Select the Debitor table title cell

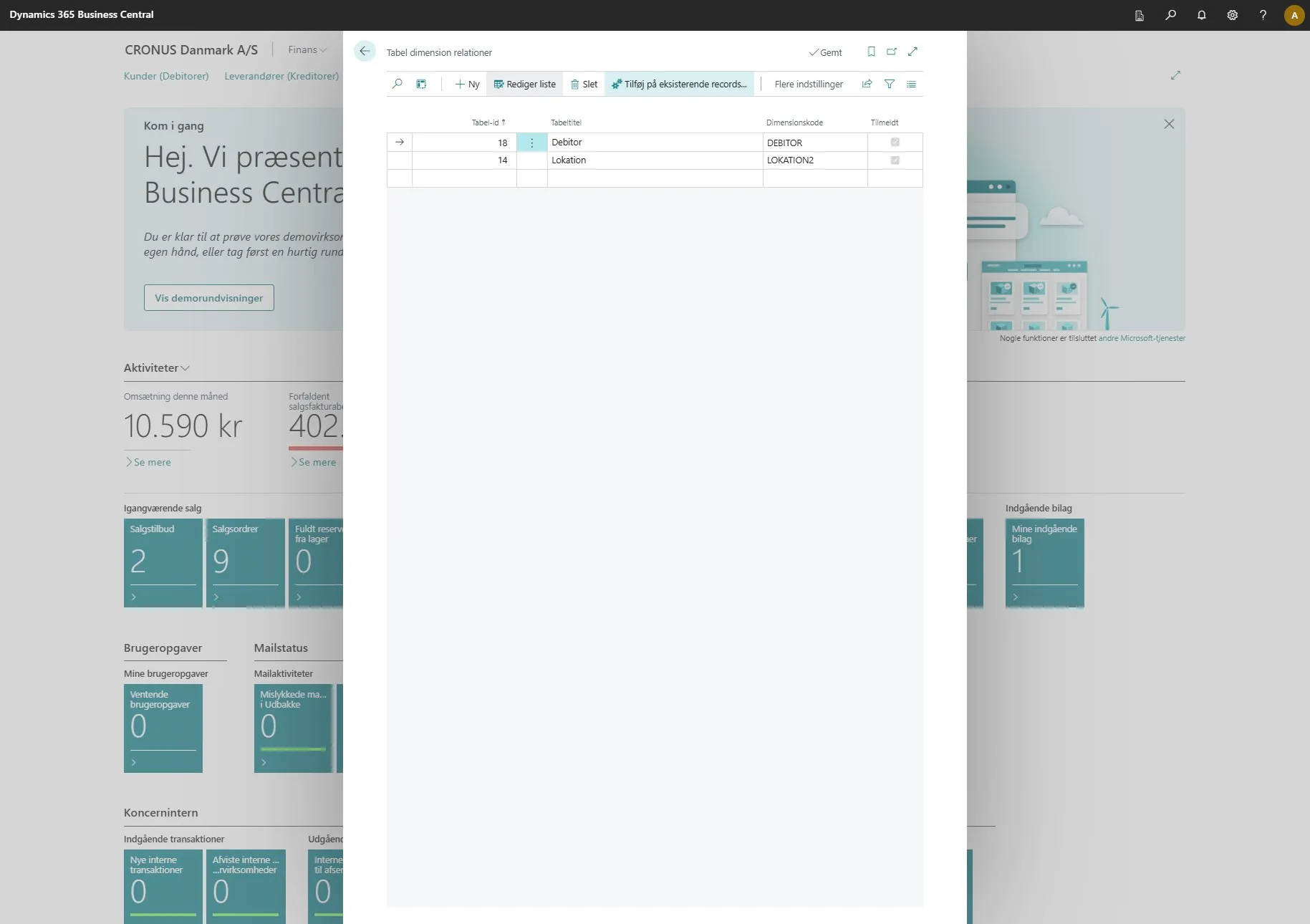coord(655,143)
